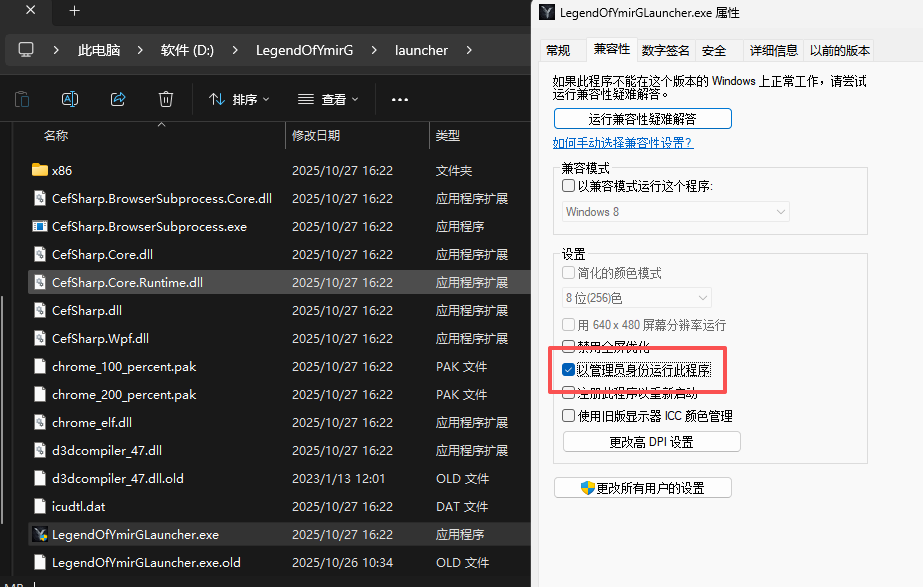This screenshot has height=587, width=923.
Task: Enable 以兼容模式运行这个程序 checkbox
Action: pyautogui.click(x=569, y=186)
